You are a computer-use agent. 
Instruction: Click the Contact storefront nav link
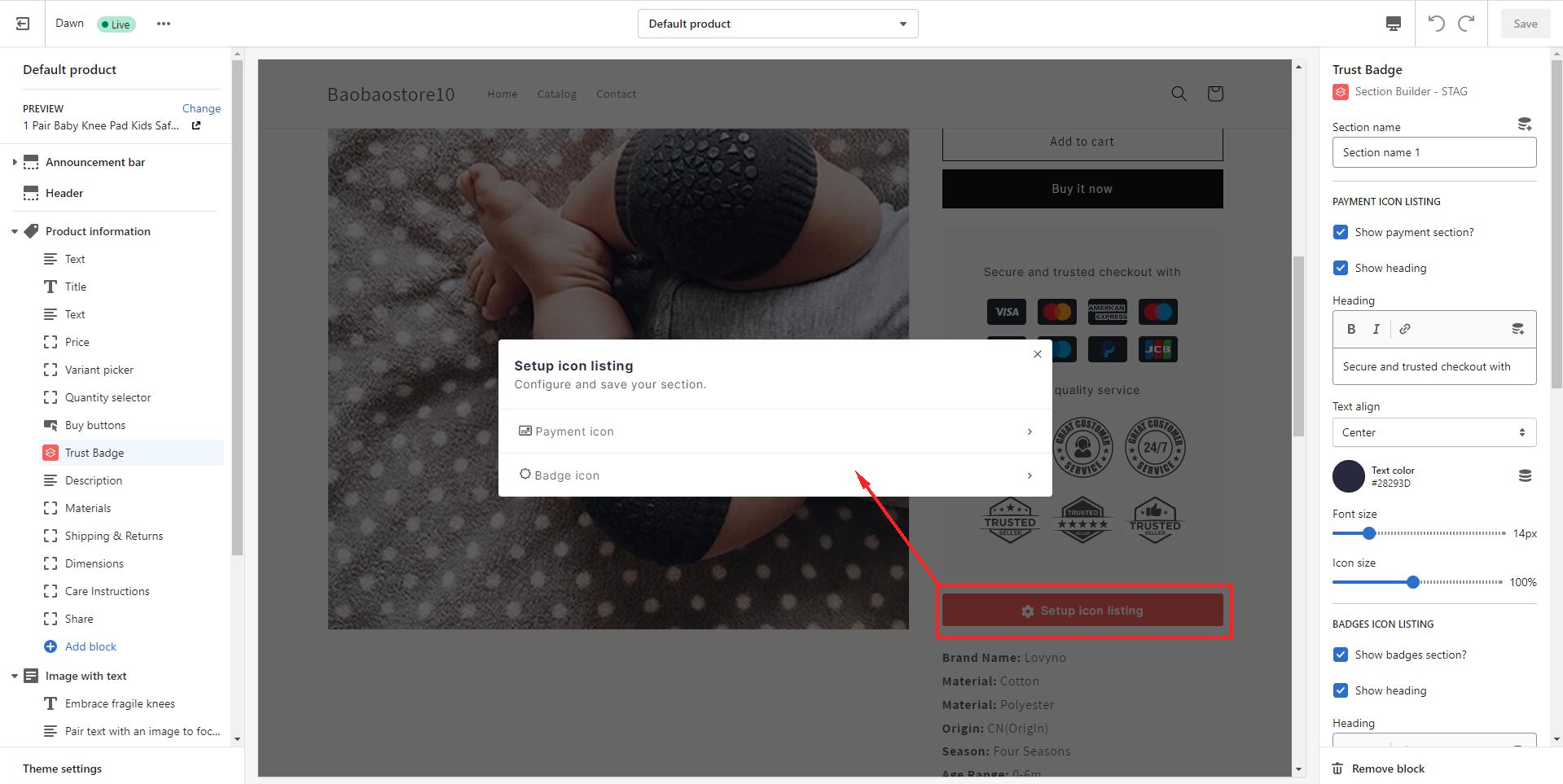point(616,94)
